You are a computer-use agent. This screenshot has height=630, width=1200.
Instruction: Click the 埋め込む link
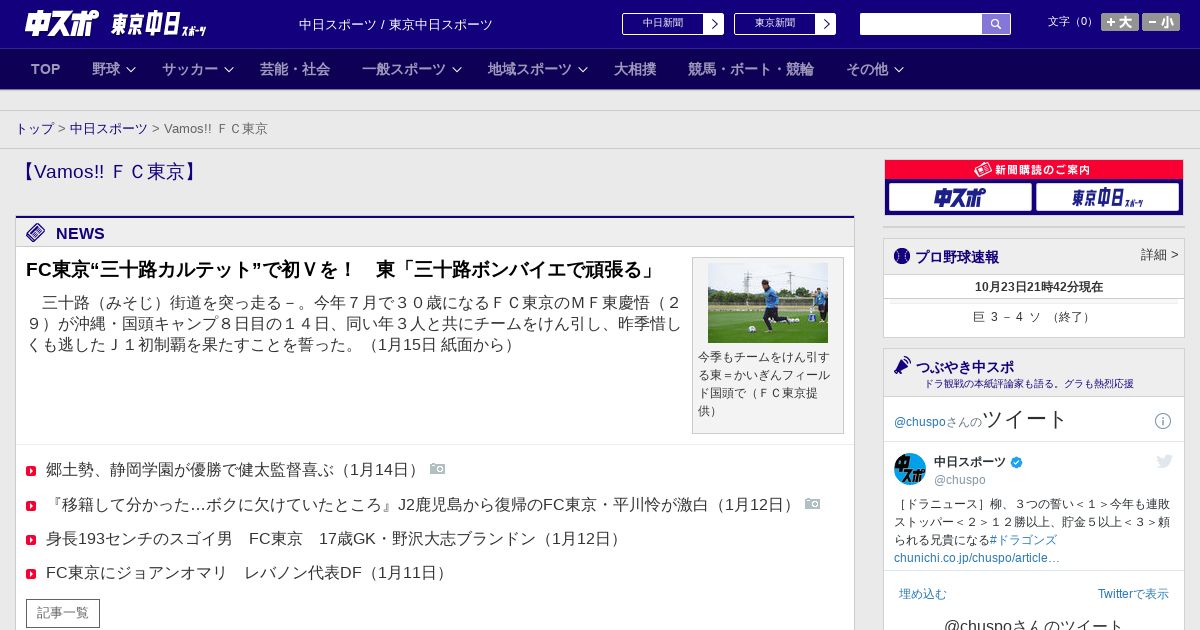[x=922, y=594]
